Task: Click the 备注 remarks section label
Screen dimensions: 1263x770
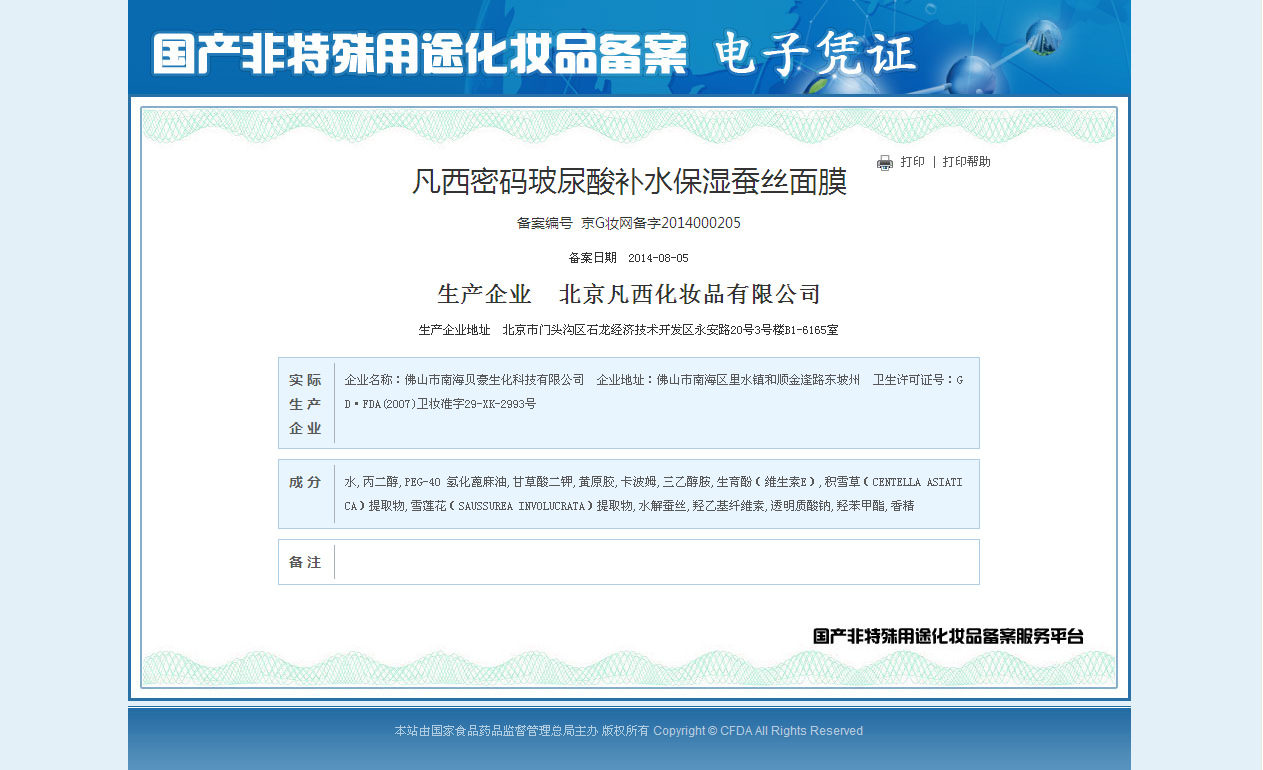Action: [306, 563]
